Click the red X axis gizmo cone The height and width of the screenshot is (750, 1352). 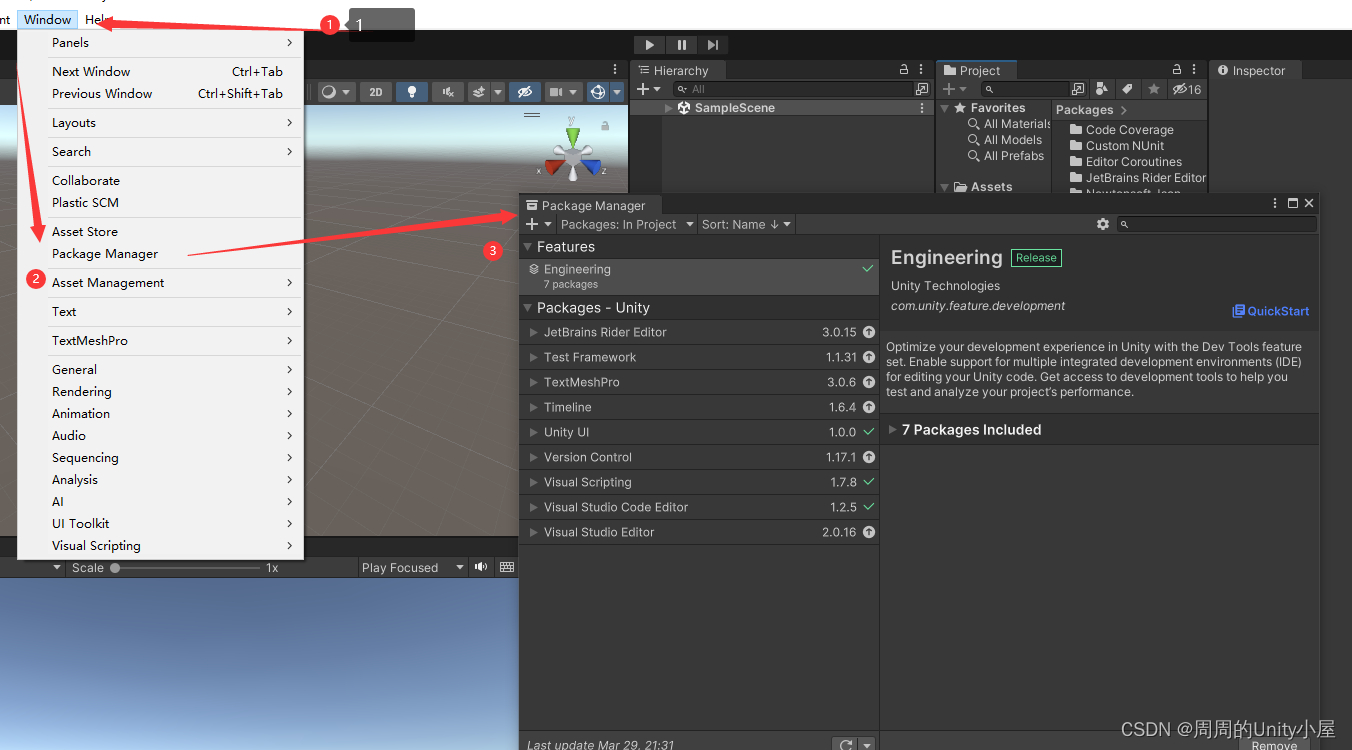point(553,167)
